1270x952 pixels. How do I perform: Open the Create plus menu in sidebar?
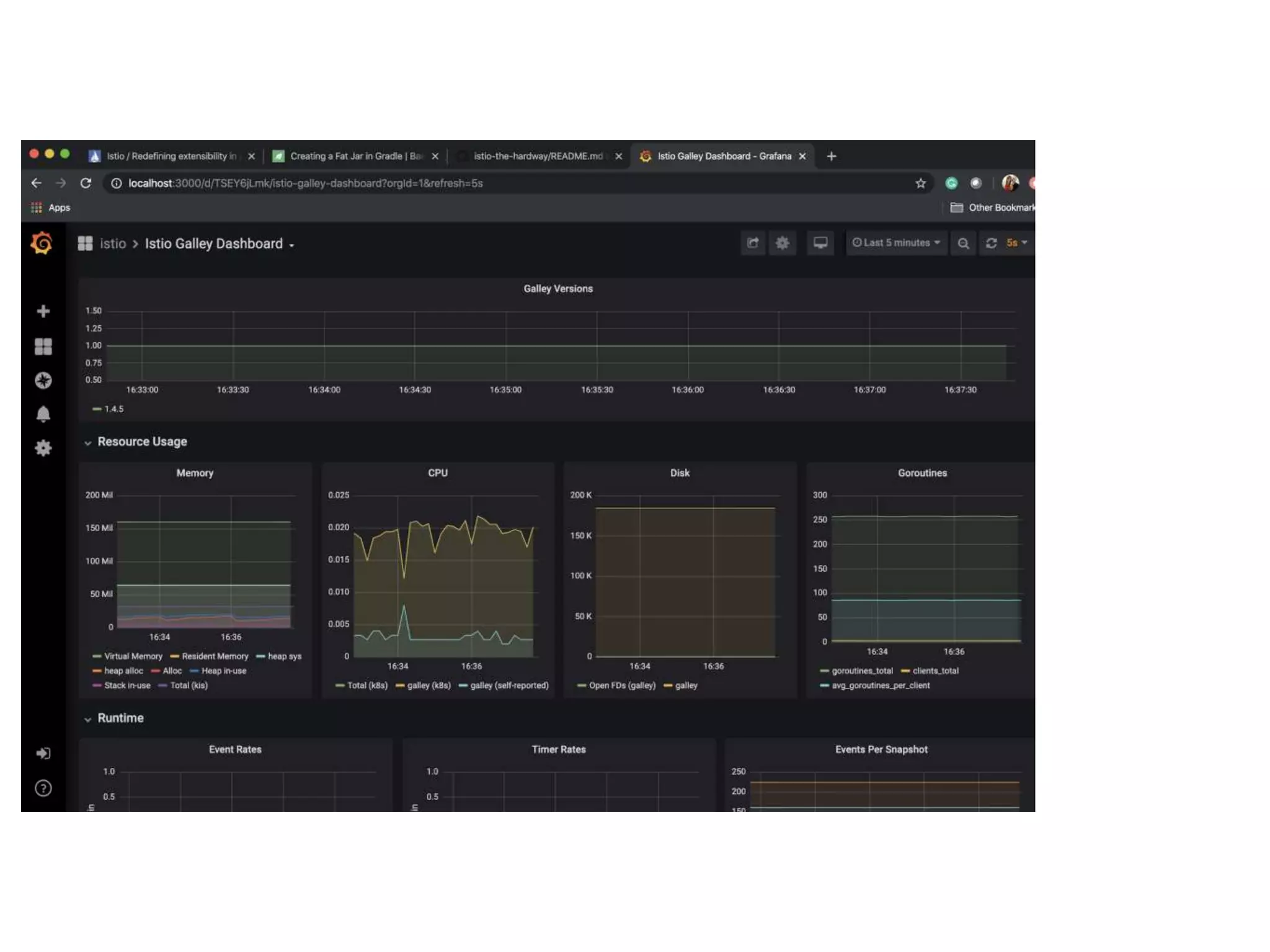[43, 311]
